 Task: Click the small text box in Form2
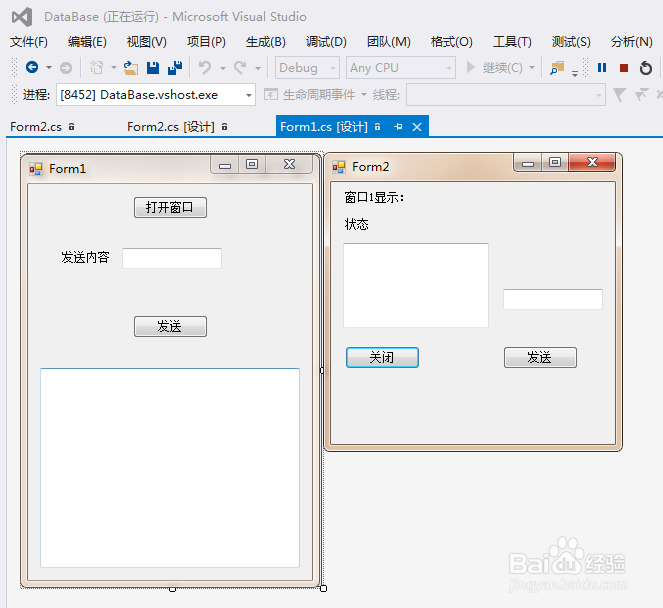[553, 299]
